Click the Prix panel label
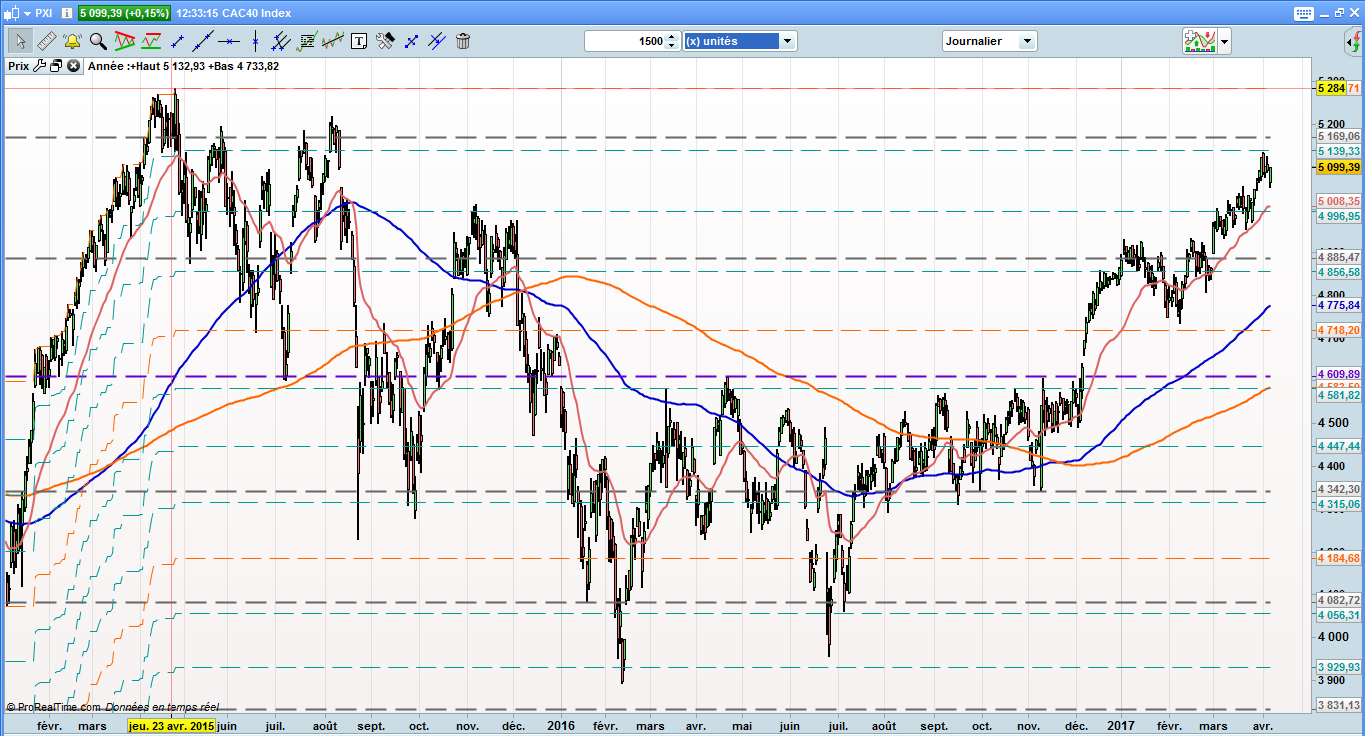 (x=18, y=66)
